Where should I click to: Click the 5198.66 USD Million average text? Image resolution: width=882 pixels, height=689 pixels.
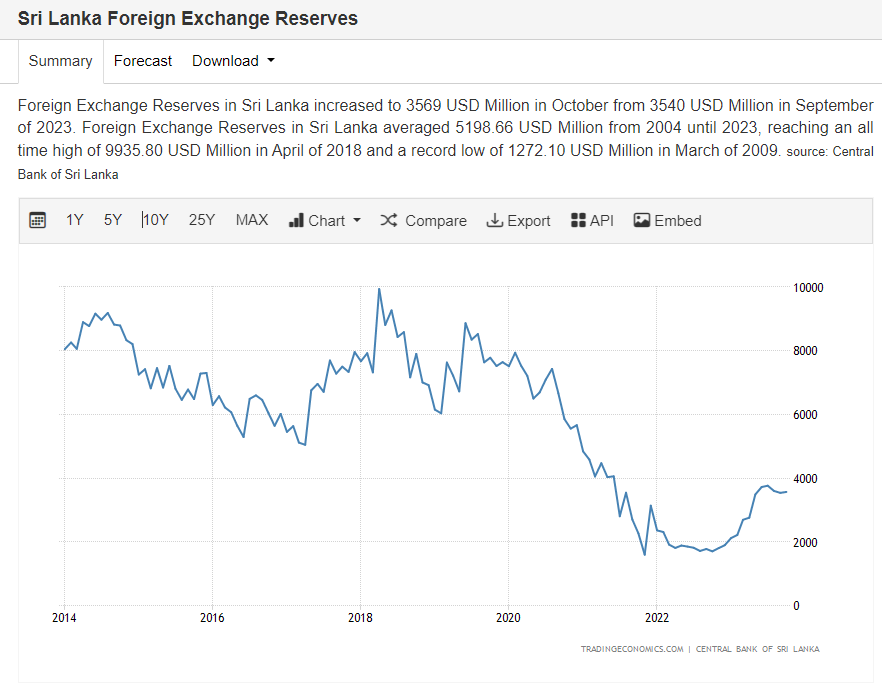528,128
